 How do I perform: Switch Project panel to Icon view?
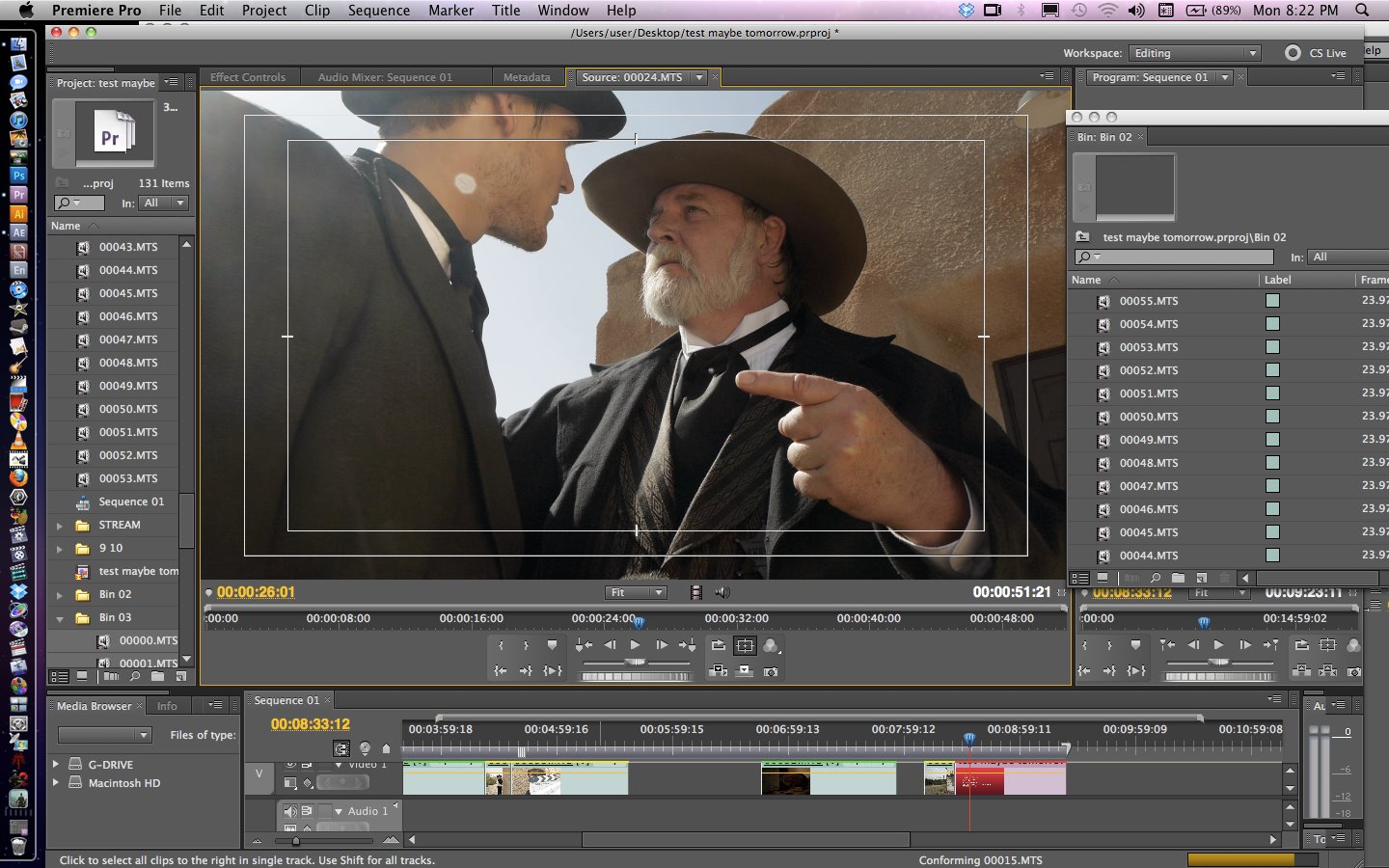point(82,676)
